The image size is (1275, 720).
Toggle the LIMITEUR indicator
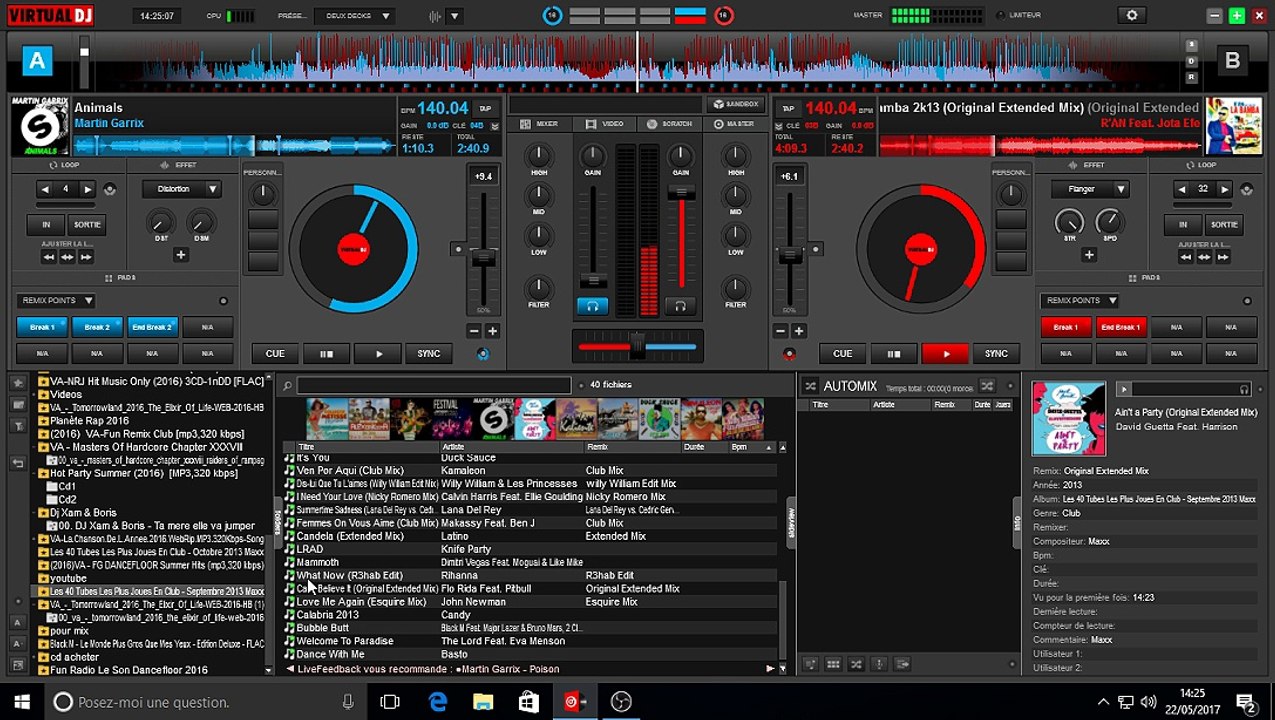coord(1001,15)
